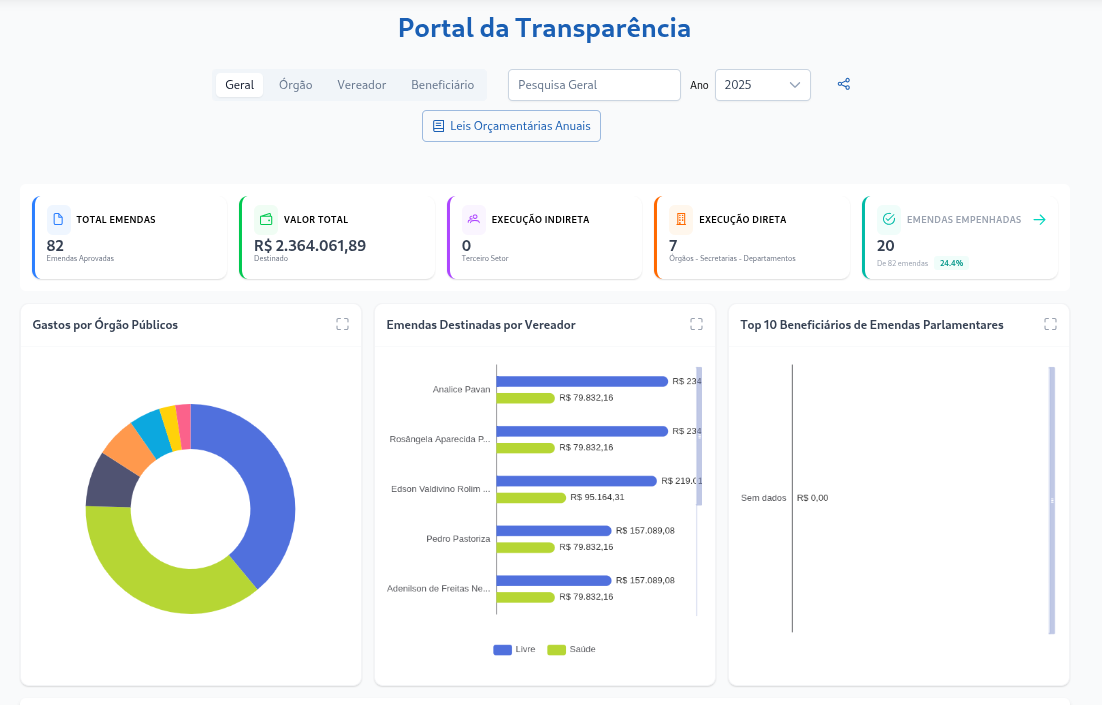Click the R$ 2.364.061,89 total value

click(x=310, y=246)
